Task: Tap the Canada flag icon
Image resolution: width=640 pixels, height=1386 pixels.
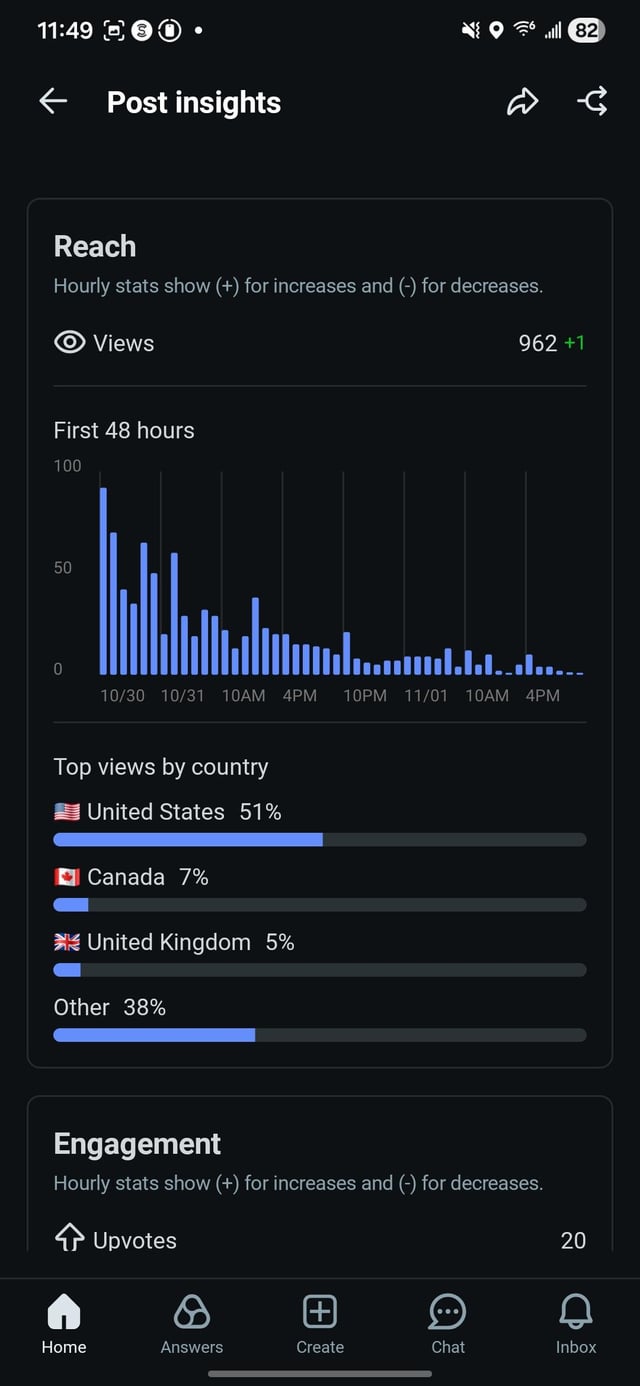Action: point(67,877)
